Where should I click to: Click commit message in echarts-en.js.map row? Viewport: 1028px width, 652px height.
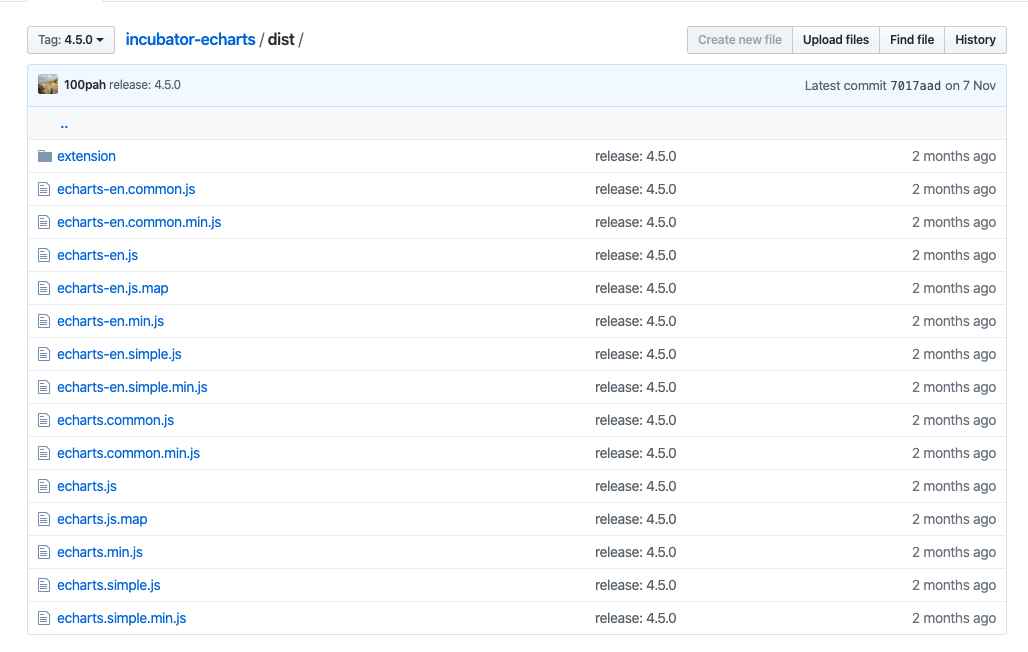(635, 288)
